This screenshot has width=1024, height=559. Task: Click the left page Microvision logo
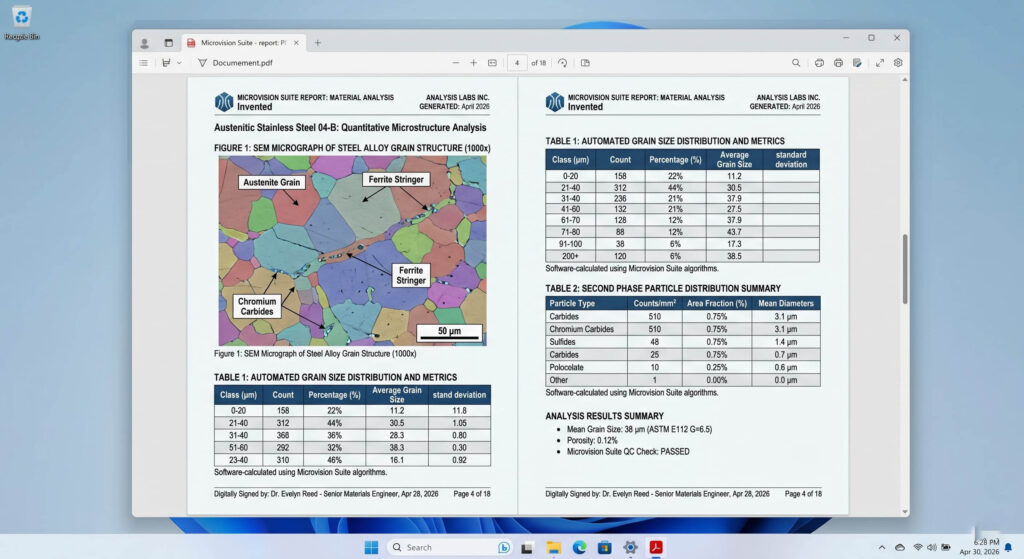(x=224, y=102)
